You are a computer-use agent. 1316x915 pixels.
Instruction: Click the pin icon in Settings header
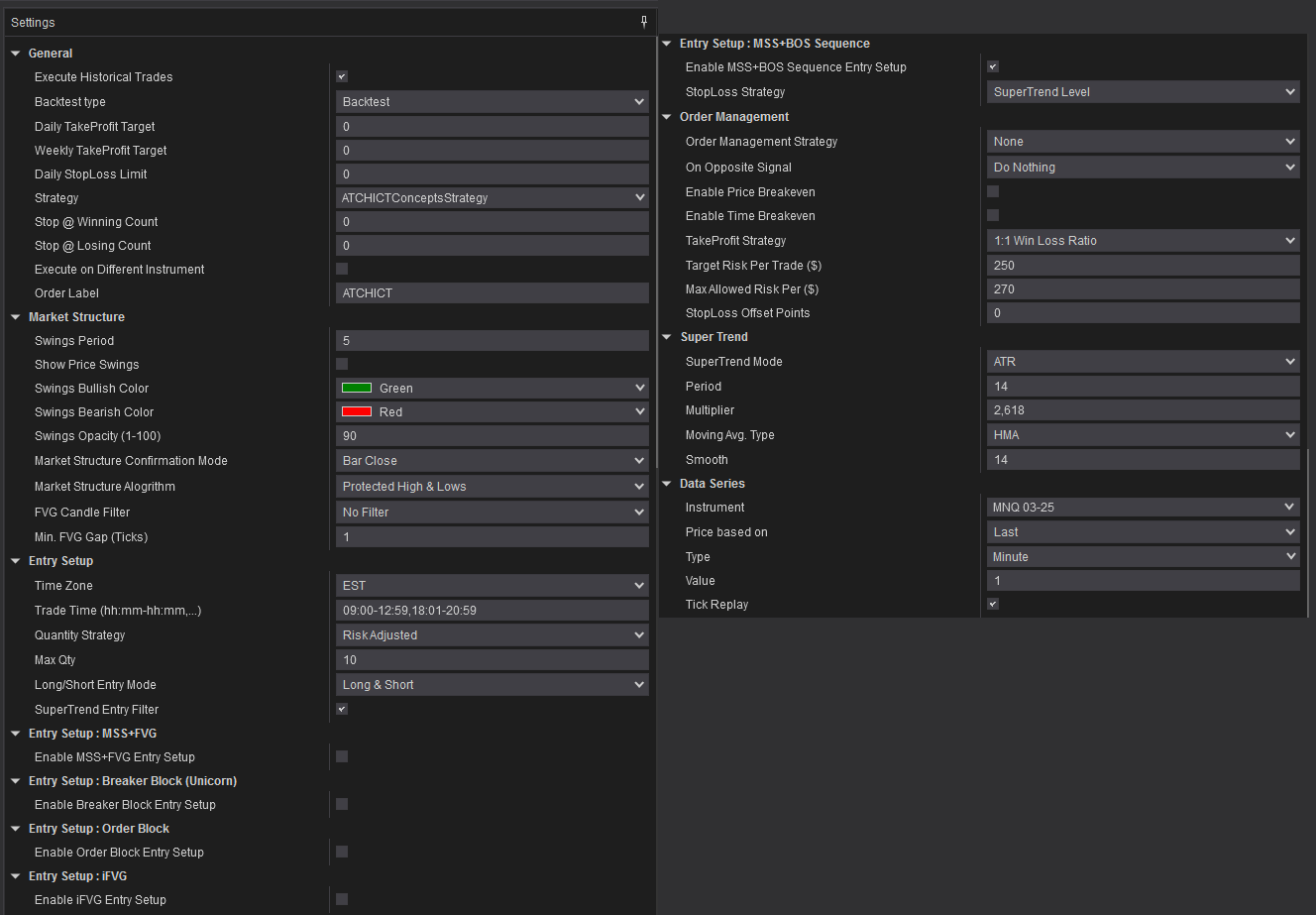click(644, 22)
